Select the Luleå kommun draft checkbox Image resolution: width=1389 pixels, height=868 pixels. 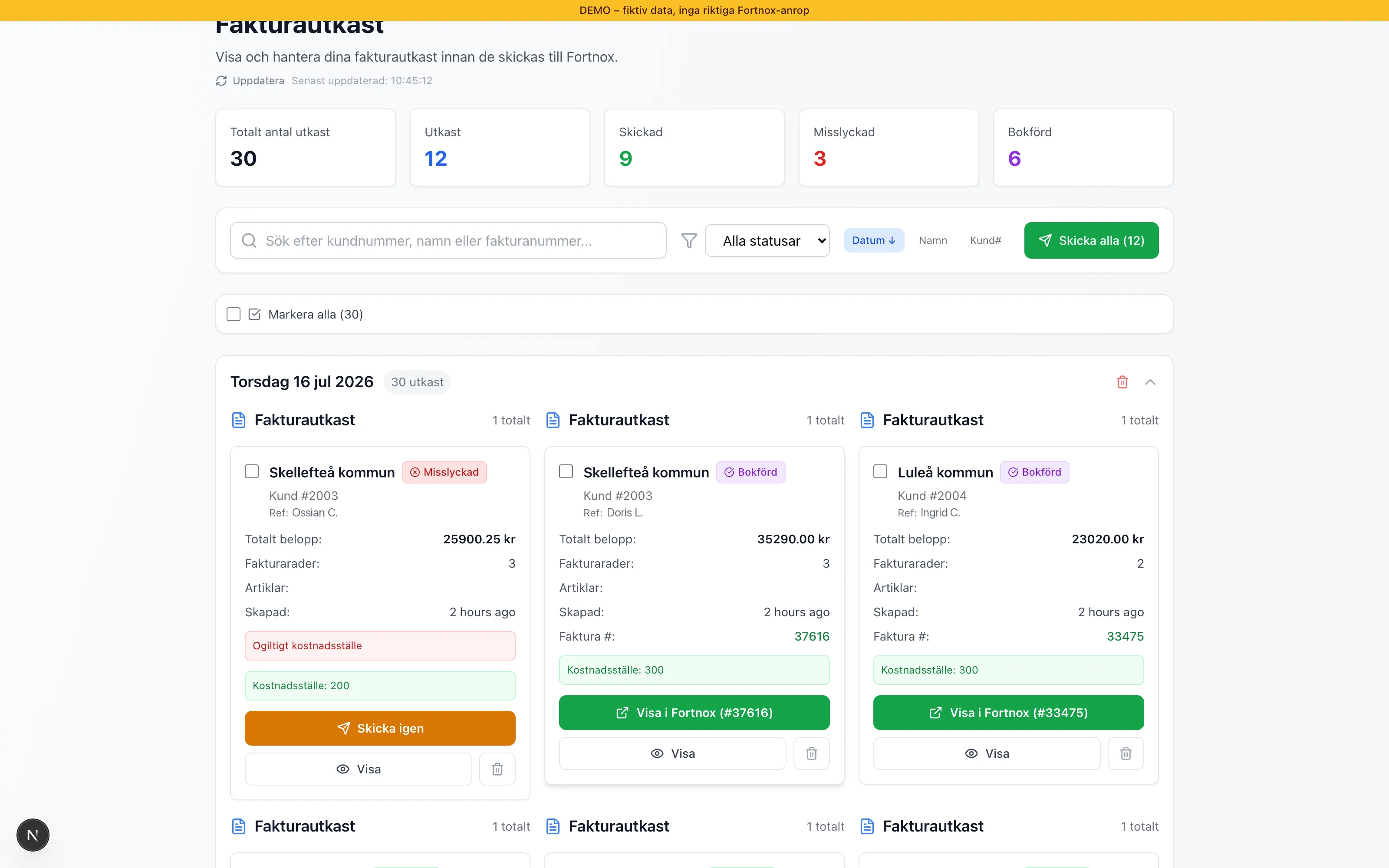tap(880, 472)
